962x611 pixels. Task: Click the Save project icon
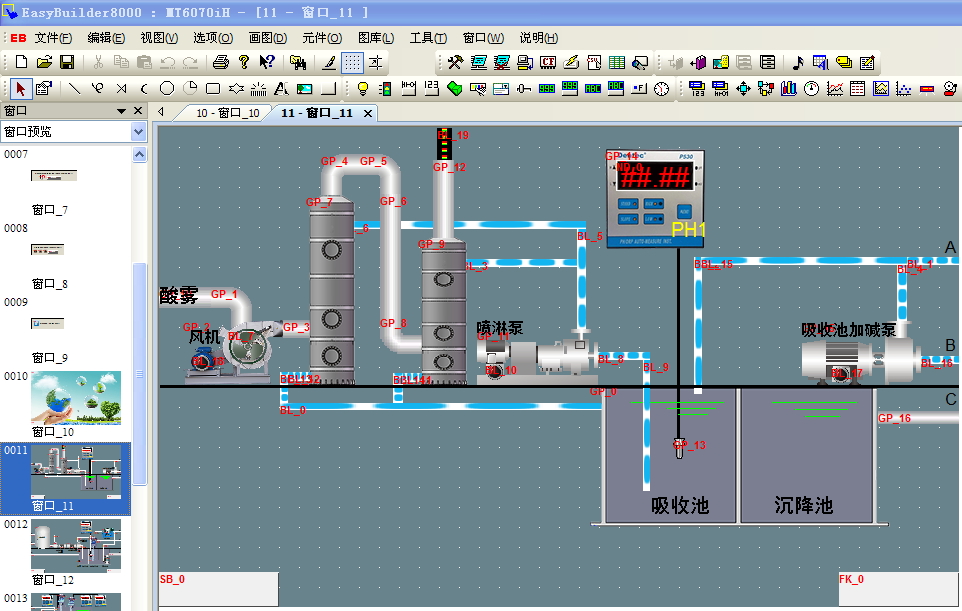67,62
